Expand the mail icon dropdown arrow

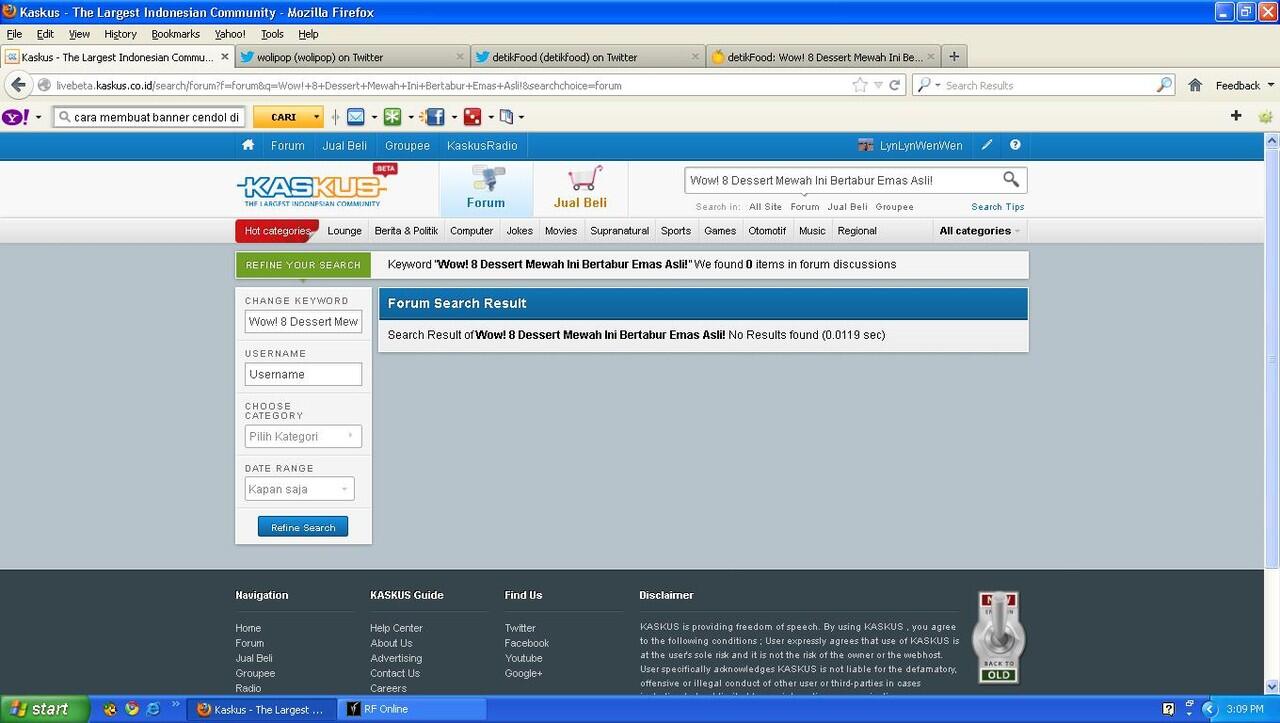[x=374, y=117]
